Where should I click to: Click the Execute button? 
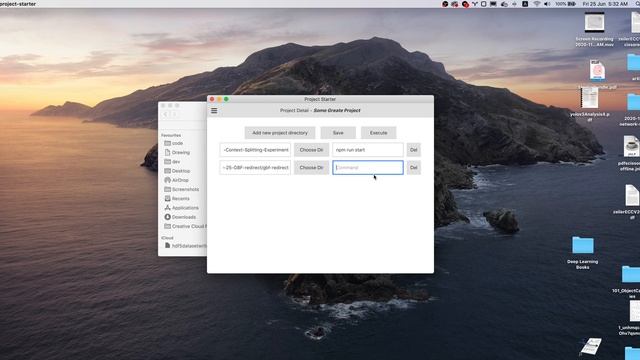tap(378, 133)
